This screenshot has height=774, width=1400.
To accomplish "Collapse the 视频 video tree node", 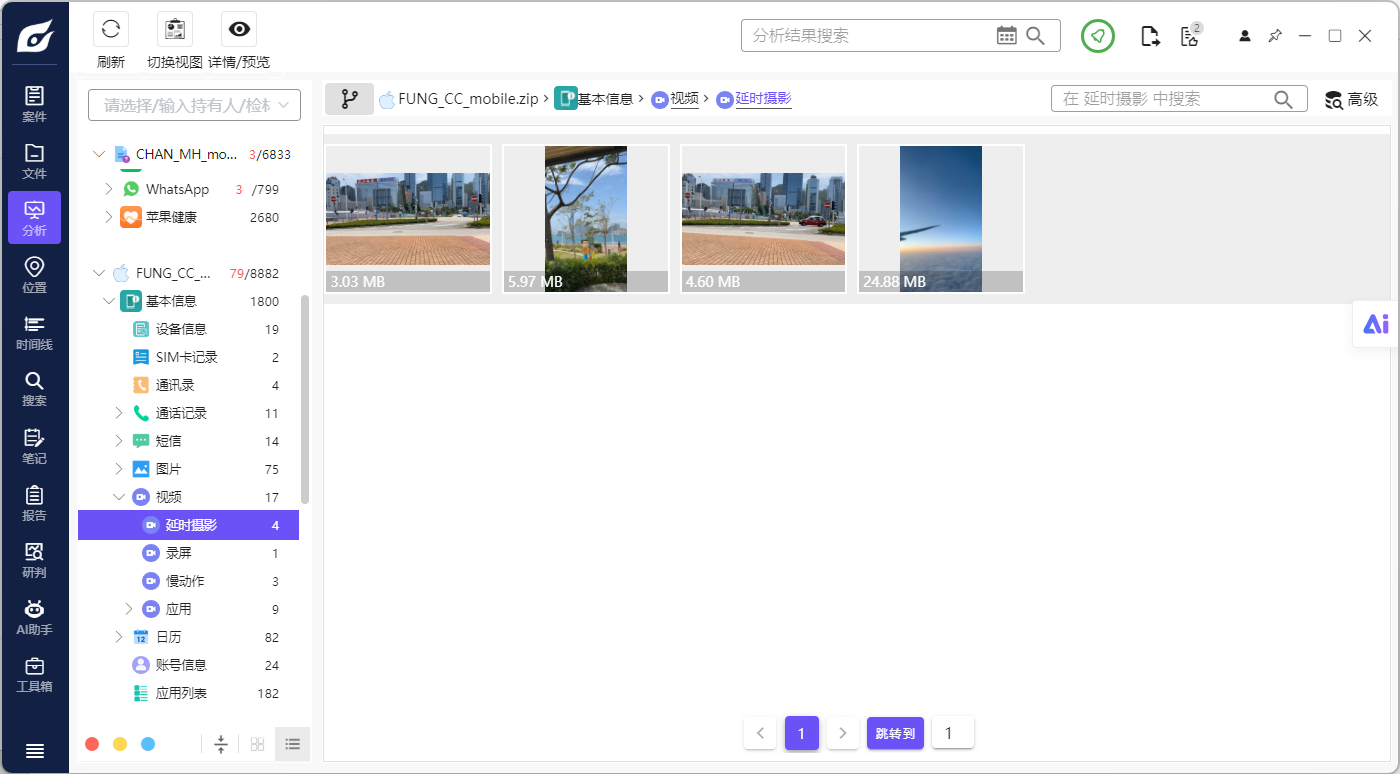I will 118,497.
